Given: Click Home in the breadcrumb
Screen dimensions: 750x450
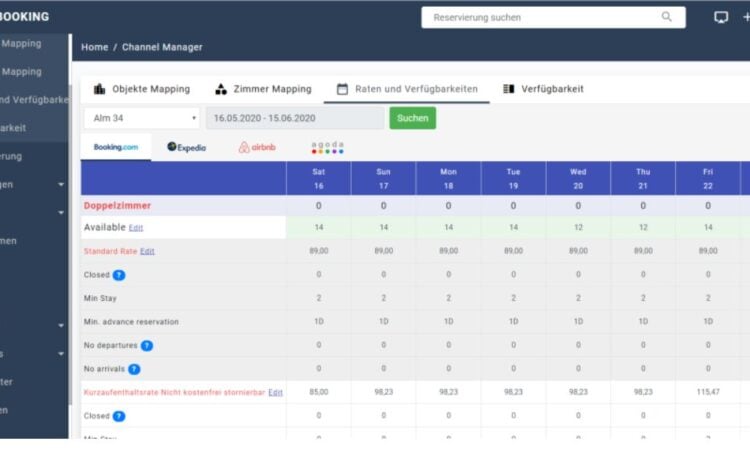Looking at the screenshot, I should (94, 47).
